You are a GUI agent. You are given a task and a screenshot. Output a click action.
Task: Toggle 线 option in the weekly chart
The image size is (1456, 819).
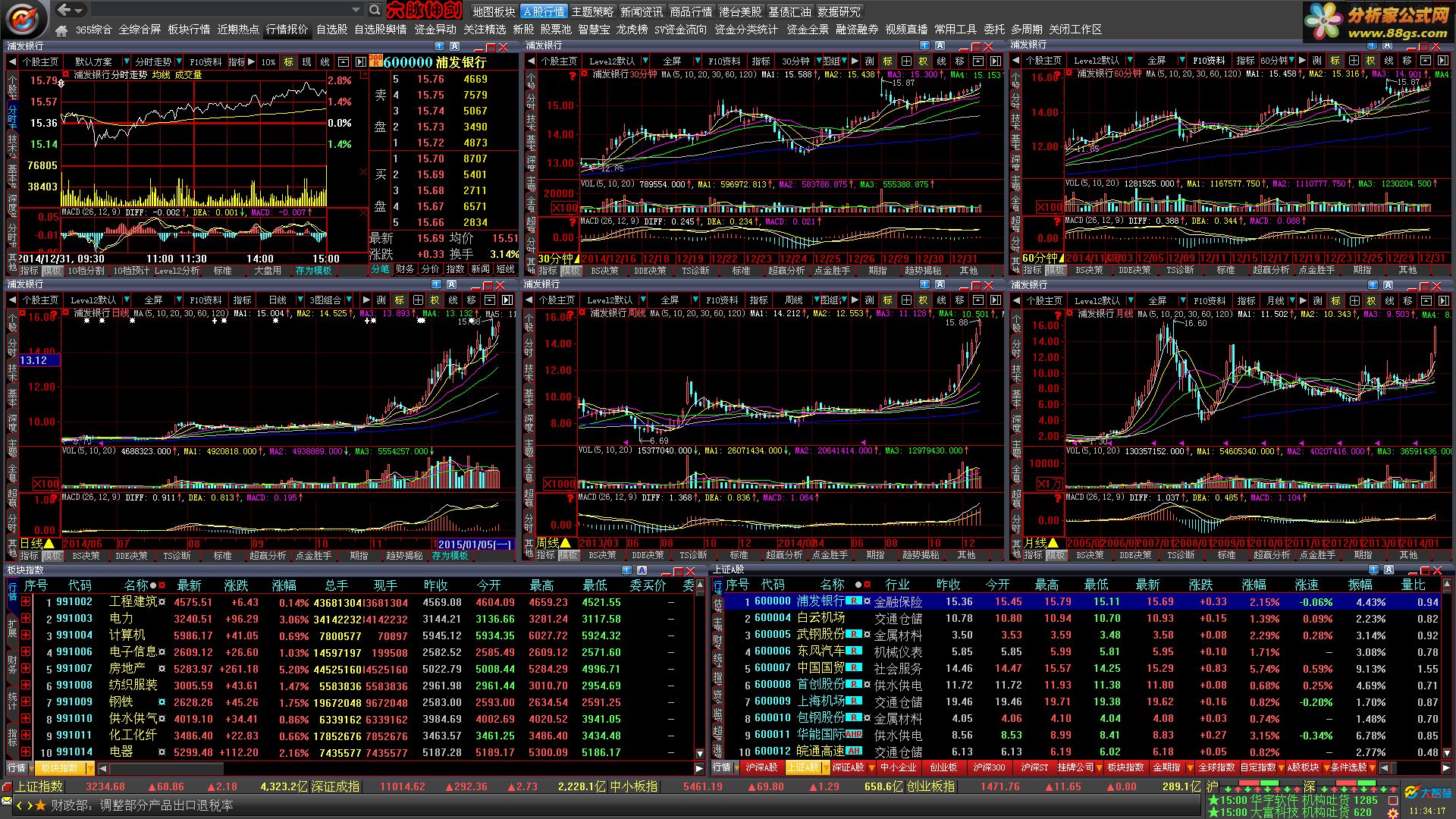pyautogui.click(x=941, y=300)
